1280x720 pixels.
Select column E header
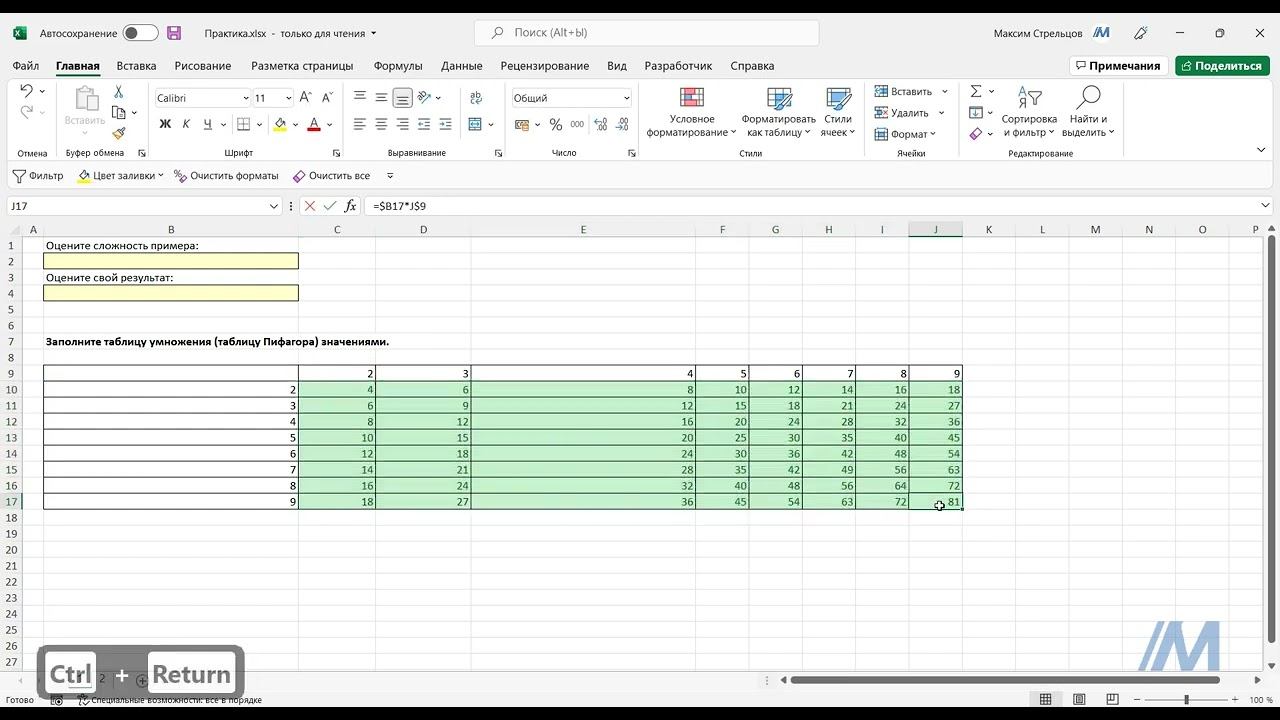(x=583, y=230)
